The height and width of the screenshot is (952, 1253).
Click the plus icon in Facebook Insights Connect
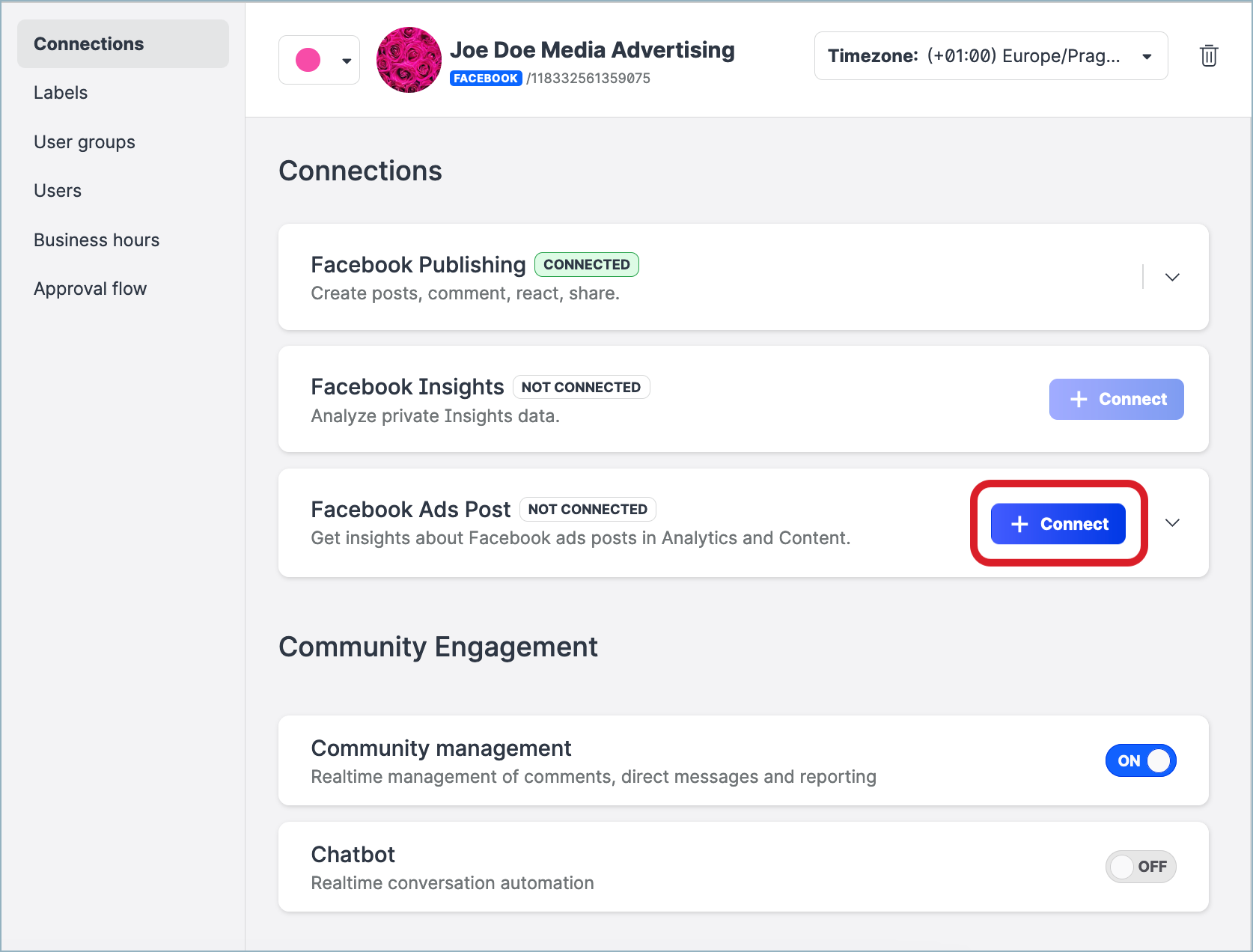tap(1079, 399)
